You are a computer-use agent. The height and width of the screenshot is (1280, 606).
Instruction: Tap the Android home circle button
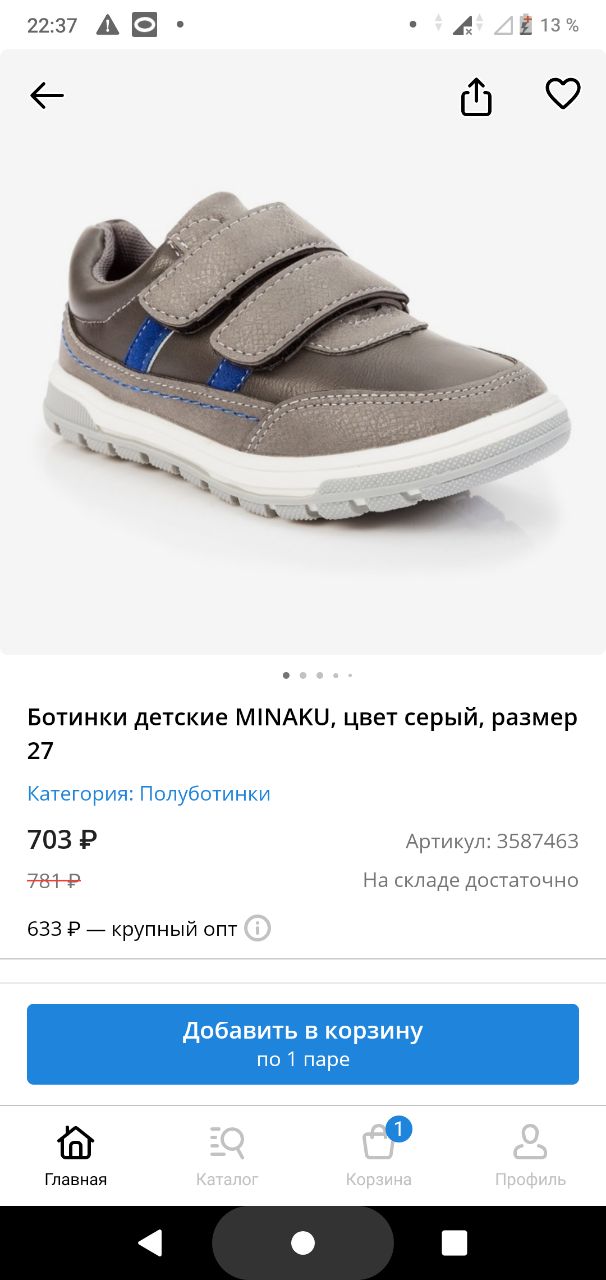tap(303, 1242)
